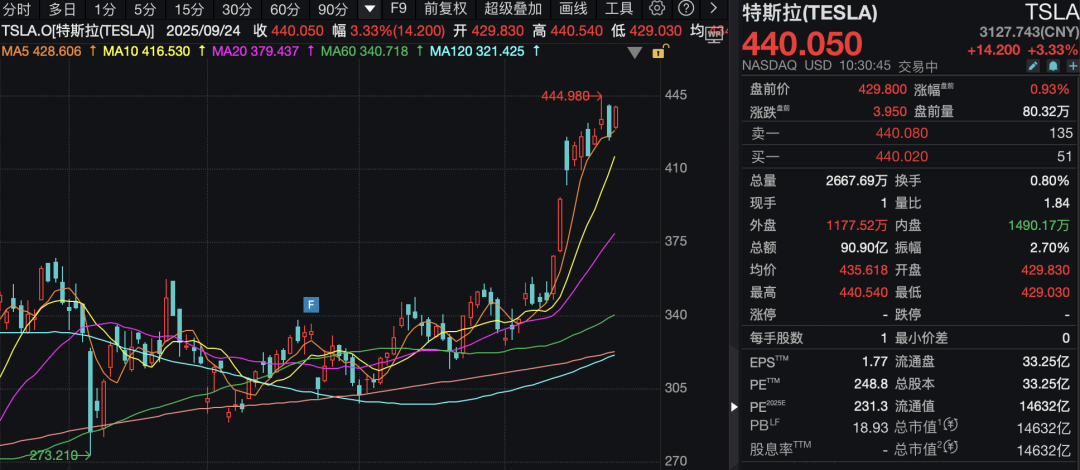Screen dimensions: 1080x470
Task: Collapse the quote side panel arrow
Action: [734, 407]
